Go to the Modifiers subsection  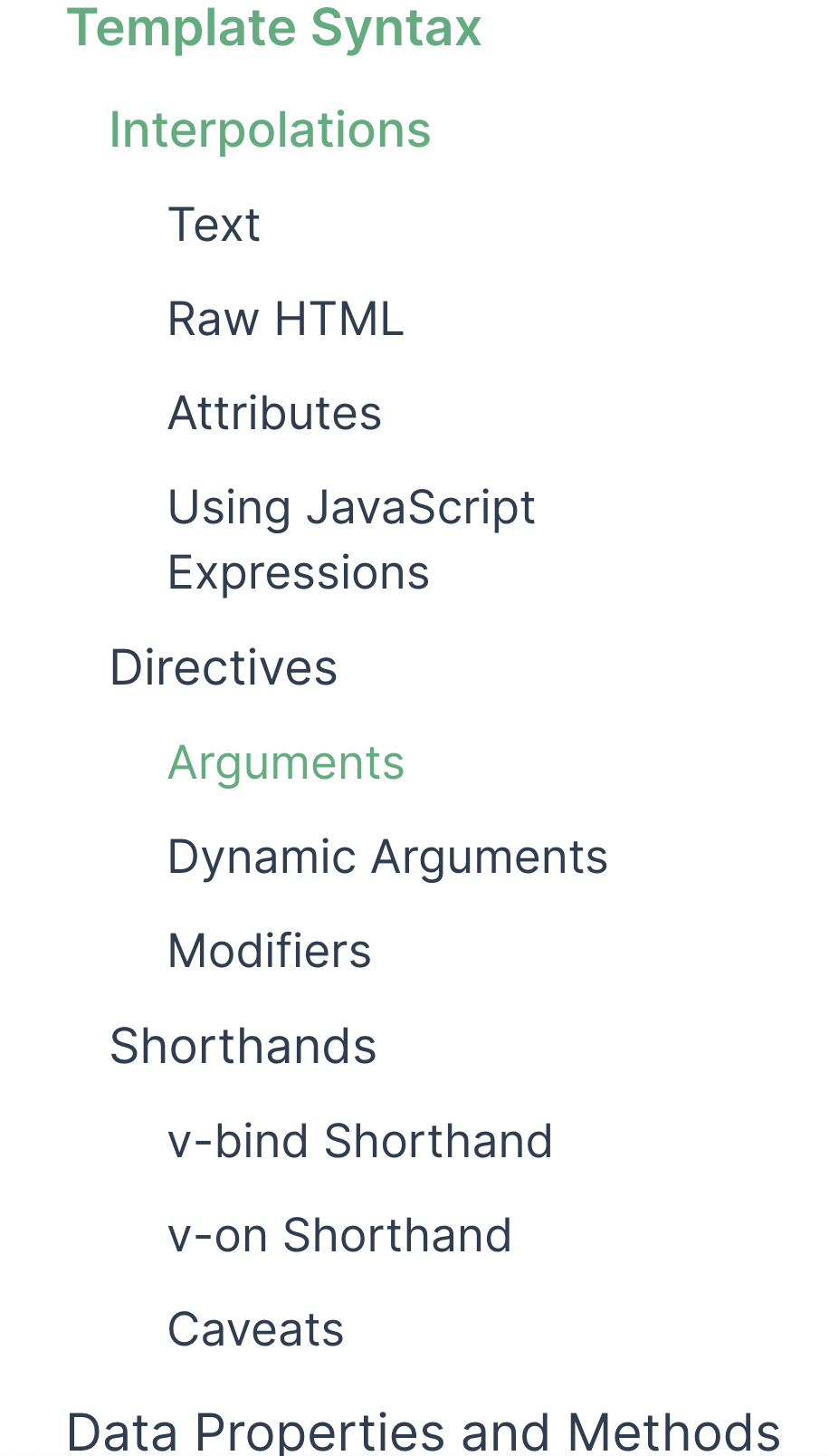[x=269, y=952]
